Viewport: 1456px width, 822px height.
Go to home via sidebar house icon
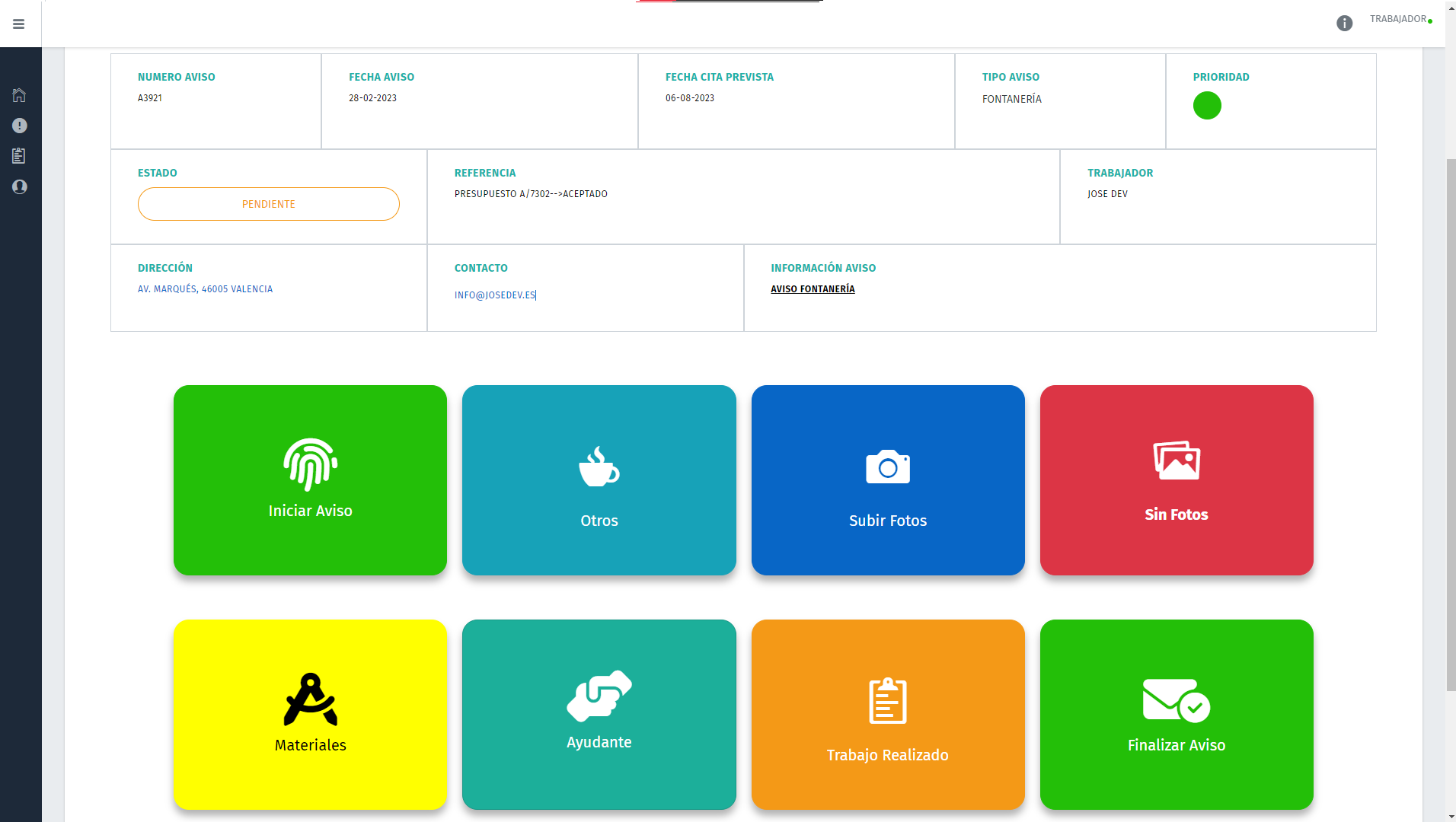click(x=19, y=95)
